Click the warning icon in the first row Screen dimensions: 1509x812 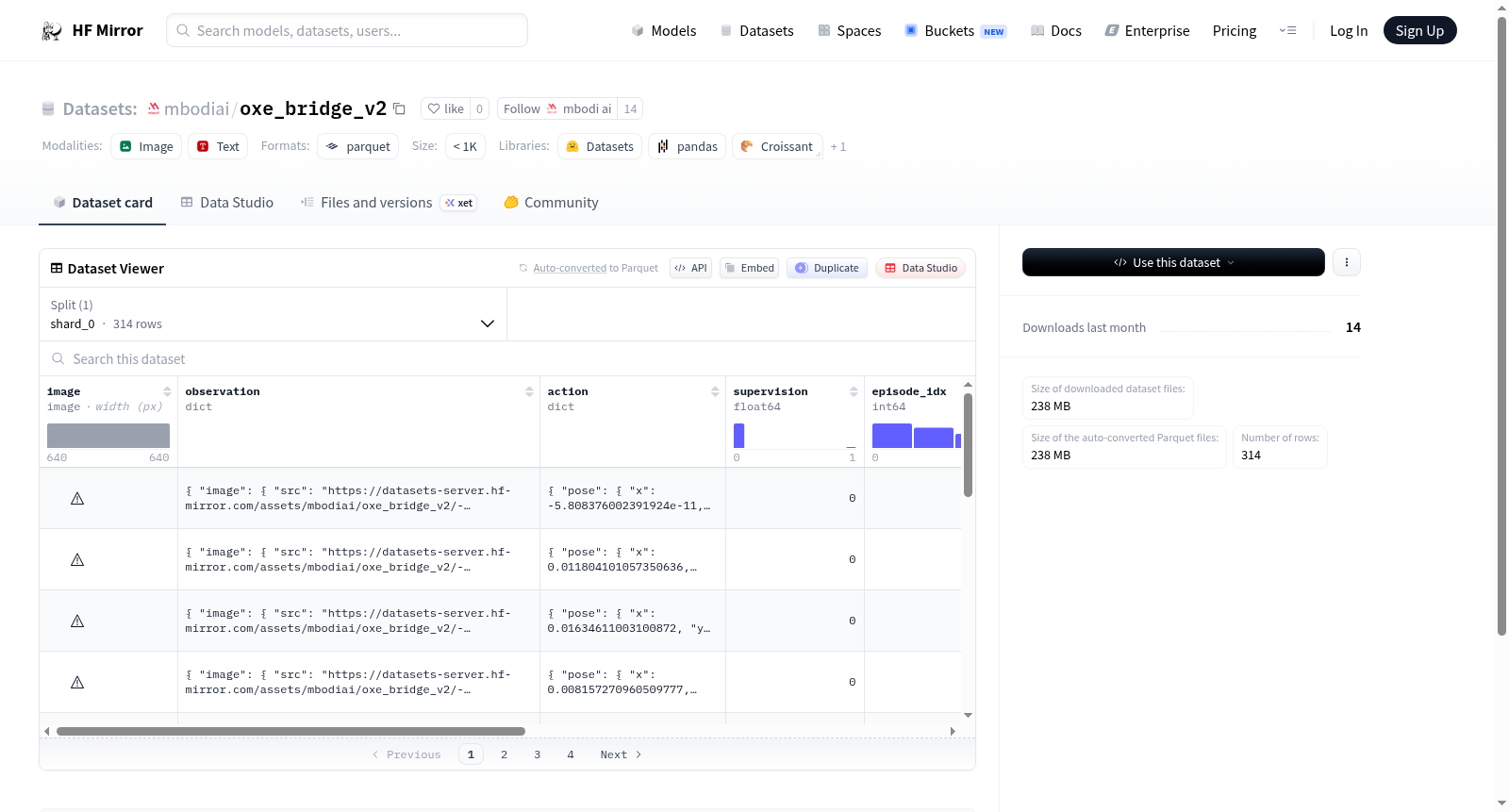[77, 498]
